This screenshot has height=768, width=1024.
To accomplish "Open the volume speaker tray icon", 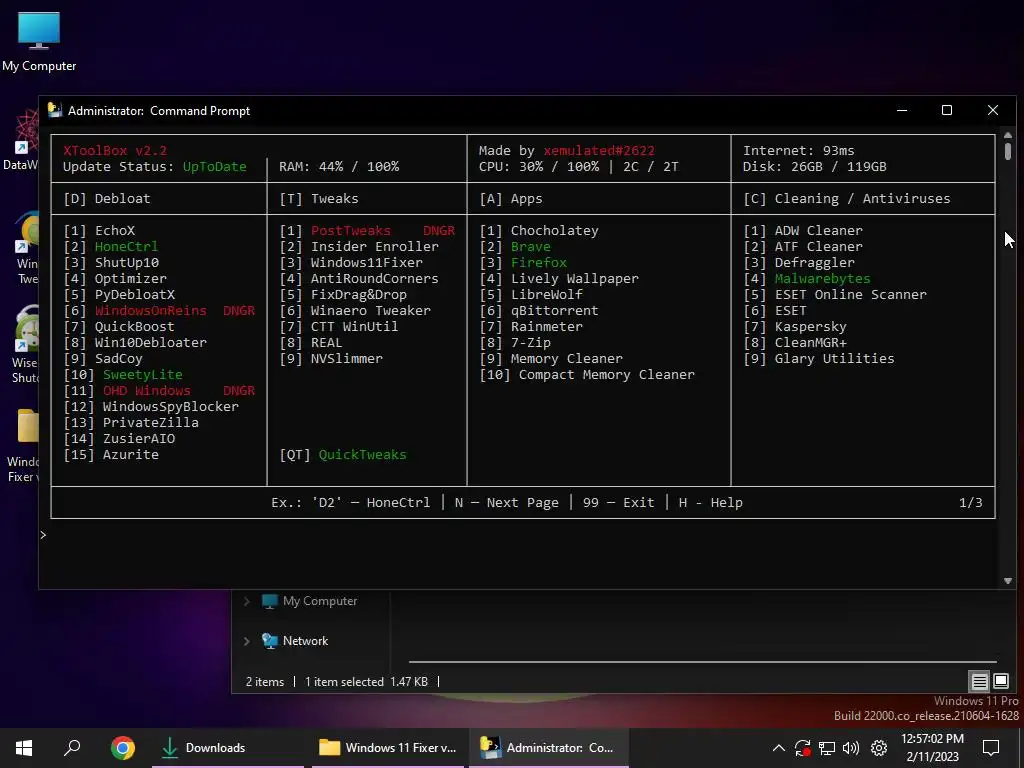I will pos(851,748).
